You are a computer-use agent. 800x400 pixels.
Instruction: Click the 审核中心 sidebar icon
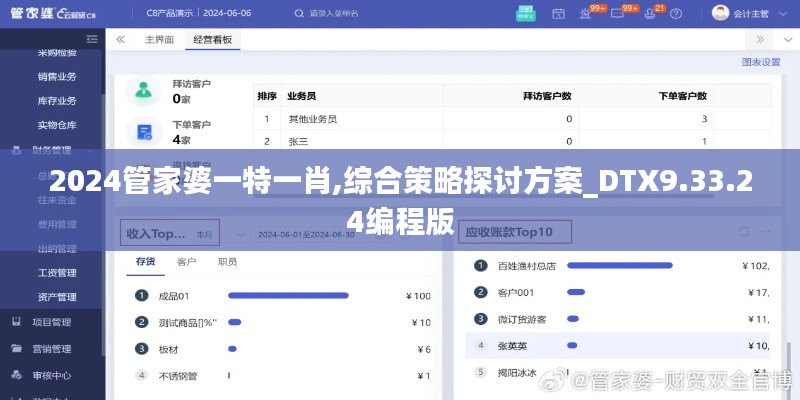tap(16, 376)
